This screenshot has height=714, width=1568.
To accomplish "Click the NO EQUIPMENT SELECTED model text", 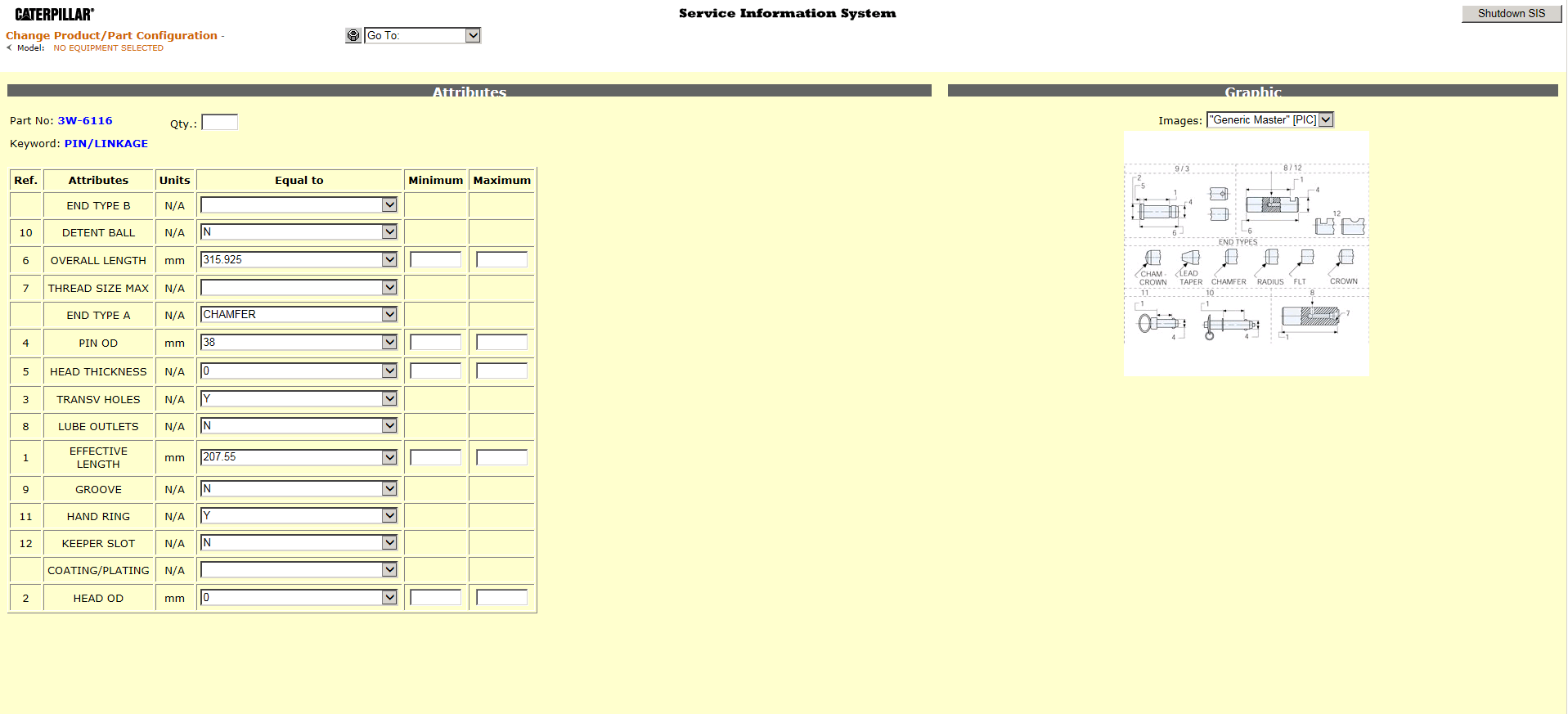I will pos(109,48).
